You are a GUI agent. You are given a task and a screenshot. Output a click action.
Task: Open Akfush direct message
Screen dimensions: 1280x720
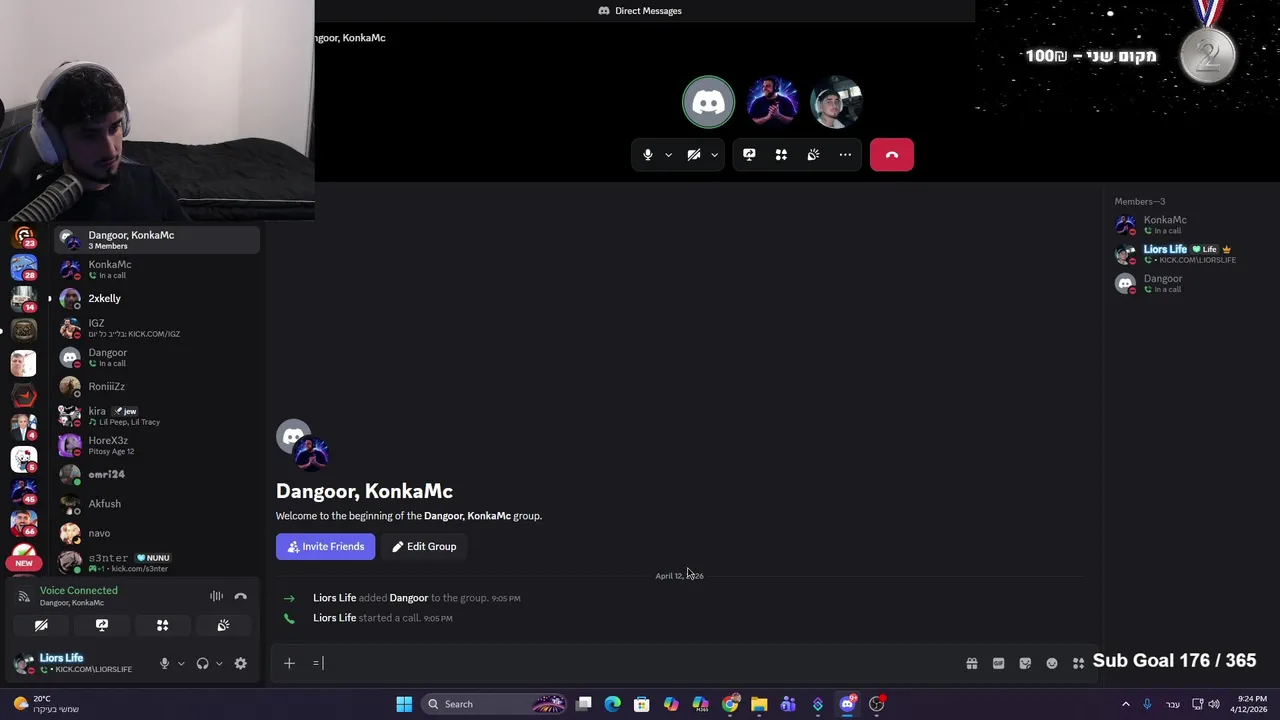pos(157,504)
